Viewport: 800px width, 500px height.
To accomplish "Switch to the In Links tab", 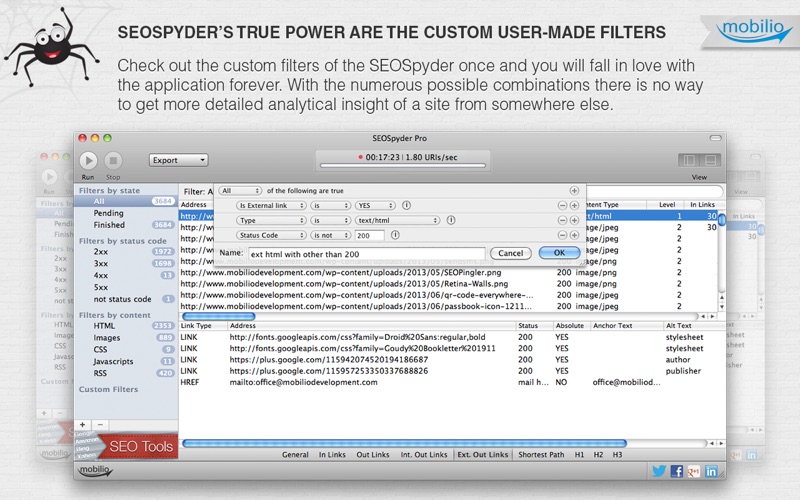I will click(x=332, y=455).
